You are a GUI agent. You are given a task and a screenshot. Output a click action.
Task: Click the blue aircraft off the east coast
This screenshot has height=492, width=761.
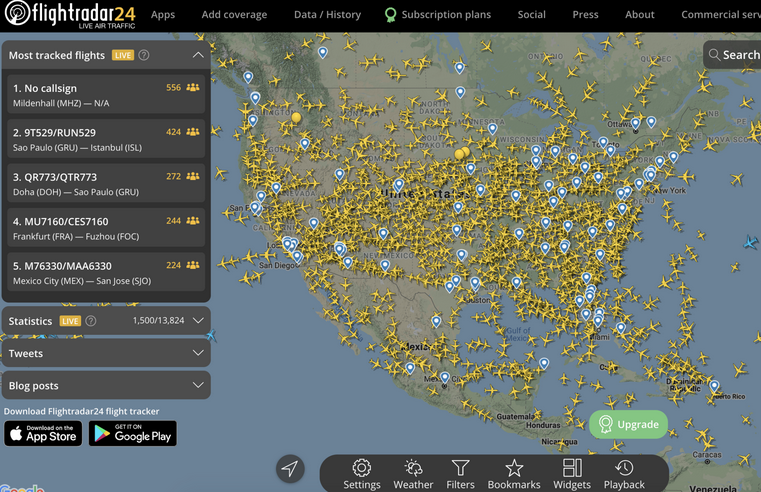pos(751,241)
